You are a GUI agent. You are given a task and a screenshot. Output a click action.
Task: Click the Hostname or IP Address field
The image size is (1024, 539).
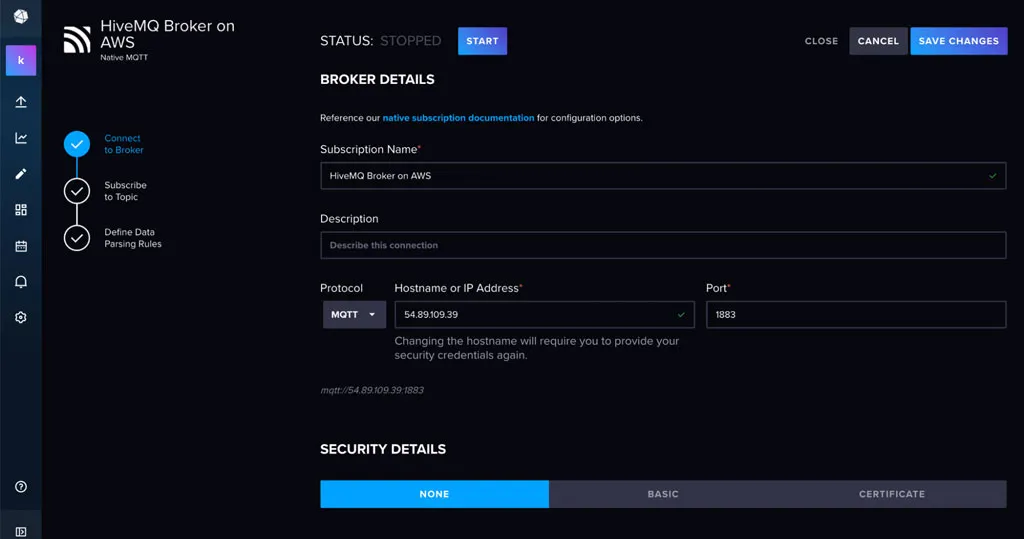544,315
